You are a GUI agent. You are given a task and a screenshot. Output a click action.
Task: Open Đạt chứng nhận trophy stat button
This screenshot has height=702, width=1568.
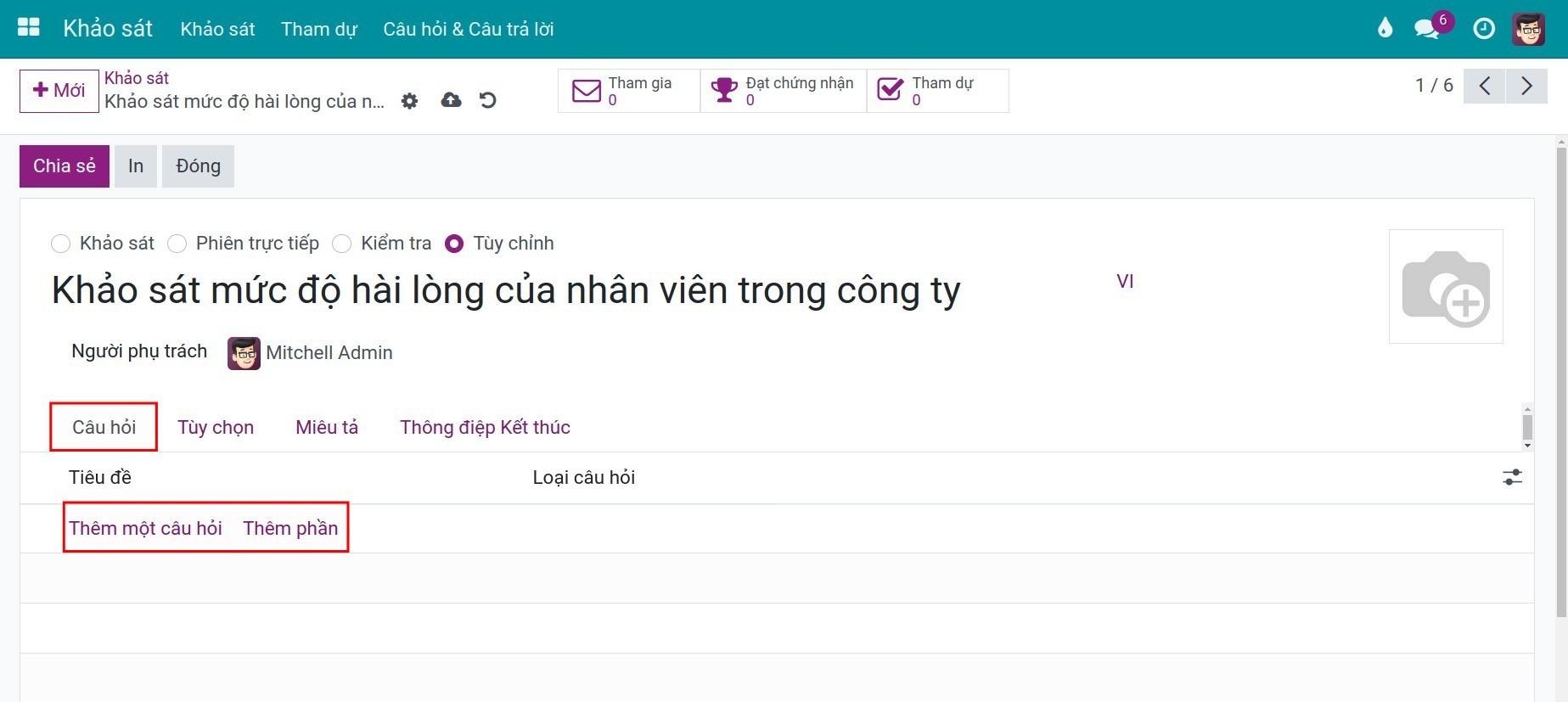(784, 91)
